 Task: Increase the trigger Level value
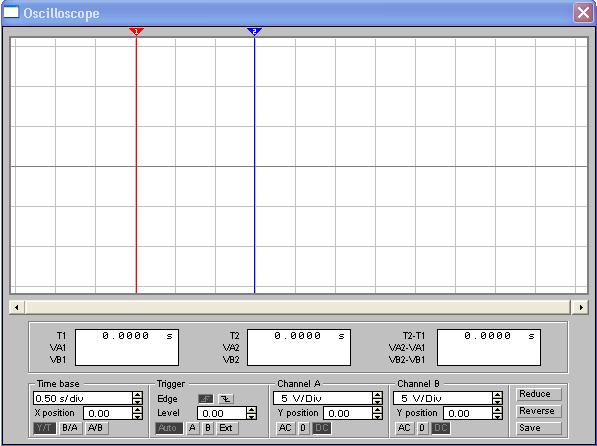252,410
